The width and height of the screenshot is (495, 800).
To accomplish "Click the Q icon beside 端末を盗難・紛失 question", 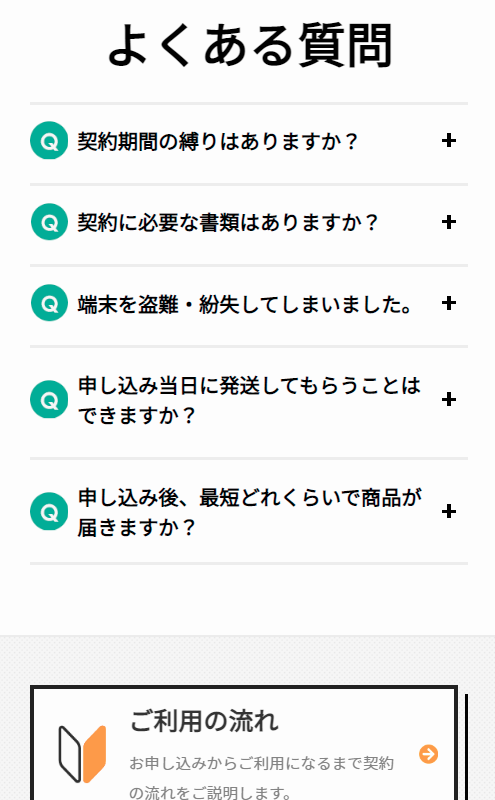I will (x=49, y=303).
